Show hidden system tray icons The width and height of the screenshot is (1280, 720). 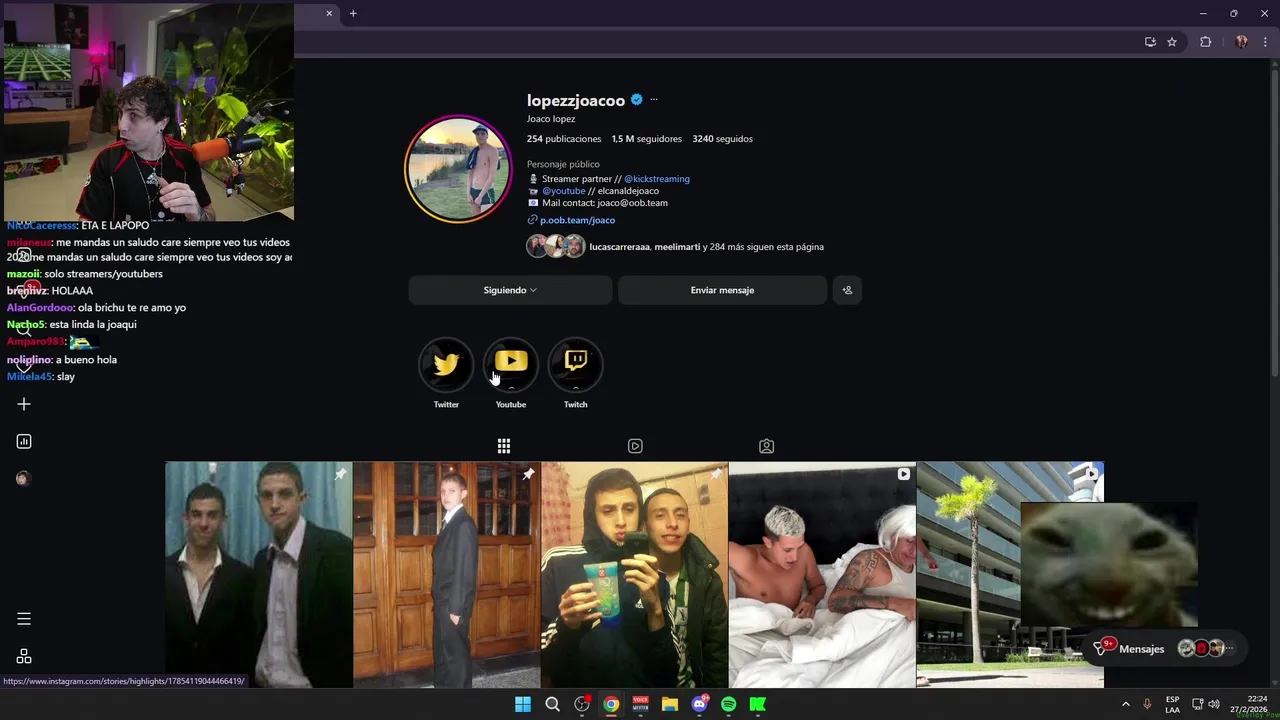tap(1125, 704)
